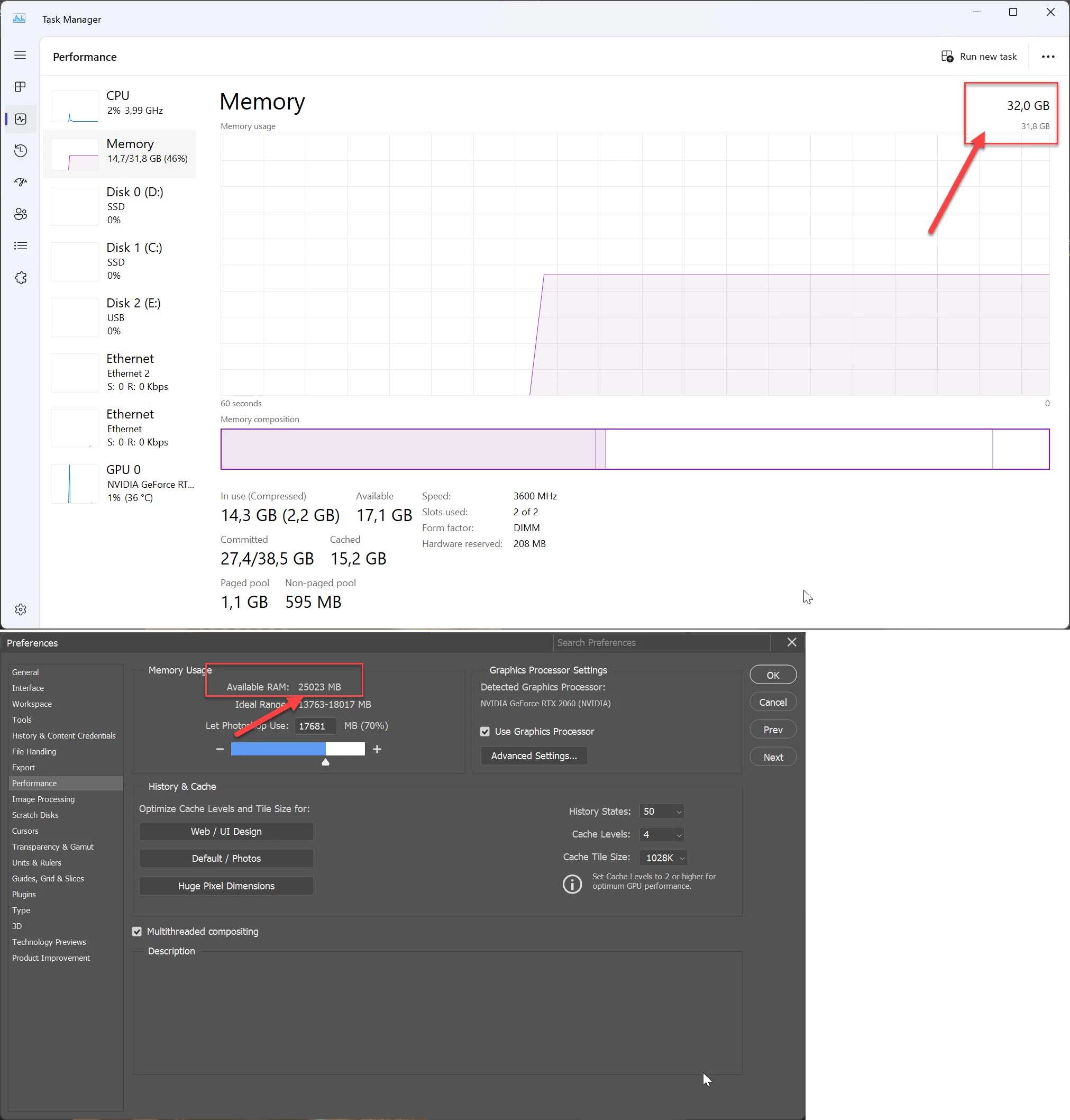
Task: Open Users icon in sidebar
Action: coord(21,214)
